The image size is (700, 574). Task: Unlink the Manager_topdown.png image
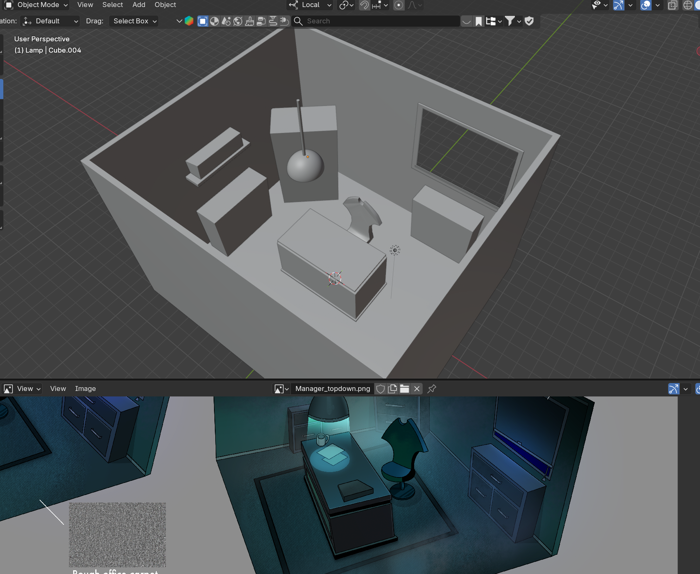click(417, 389)
